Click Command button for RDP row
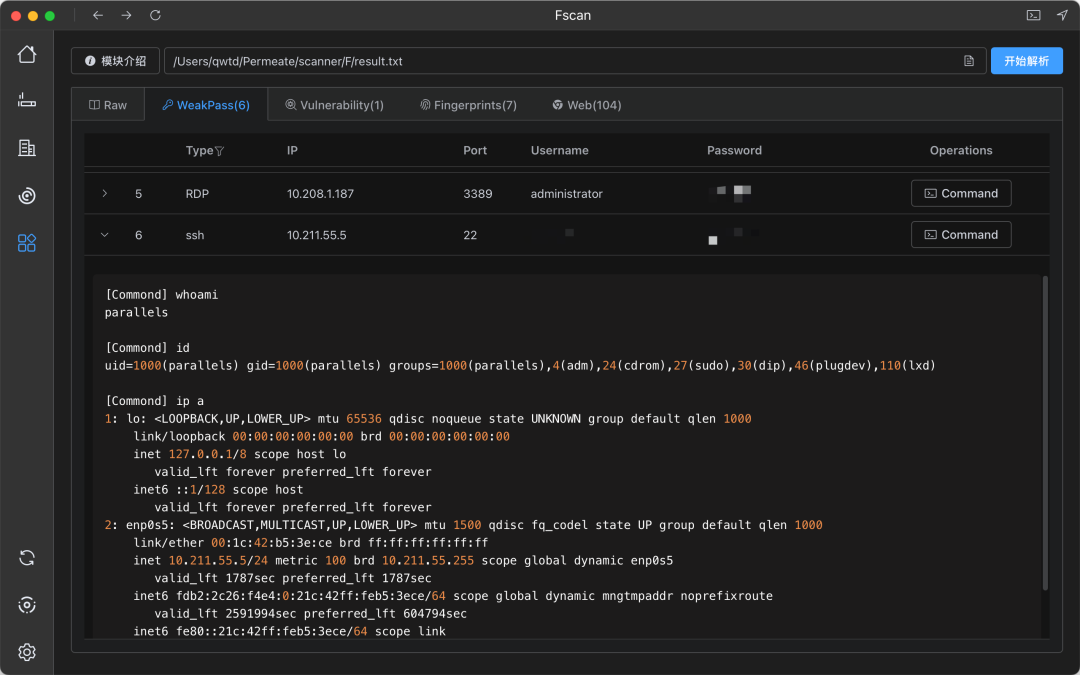This screenshot has width=1080, height=675. 961,194
